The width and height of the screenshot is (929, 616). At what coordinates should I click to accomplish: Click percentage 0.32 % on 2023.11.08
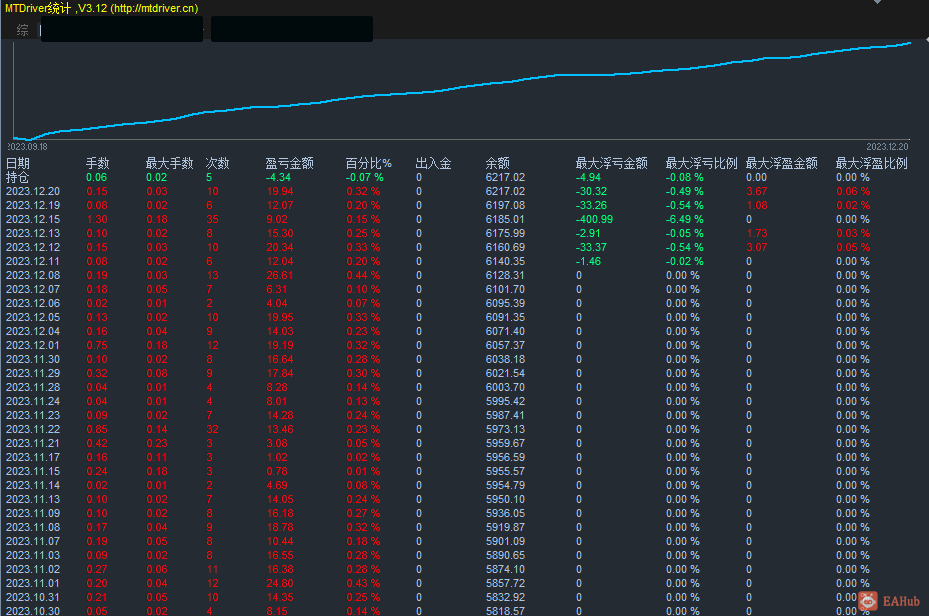point(363,528)
